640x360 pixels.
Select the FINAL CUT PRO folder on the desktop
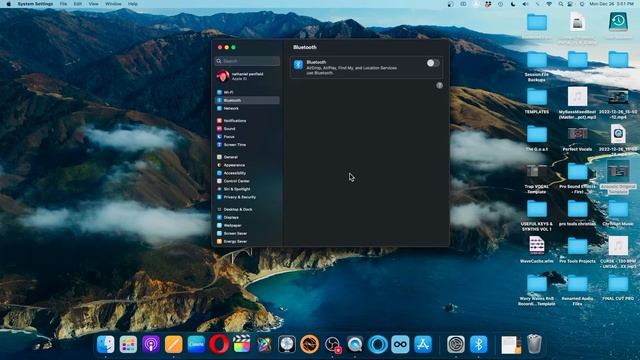(x=618, y=288)
